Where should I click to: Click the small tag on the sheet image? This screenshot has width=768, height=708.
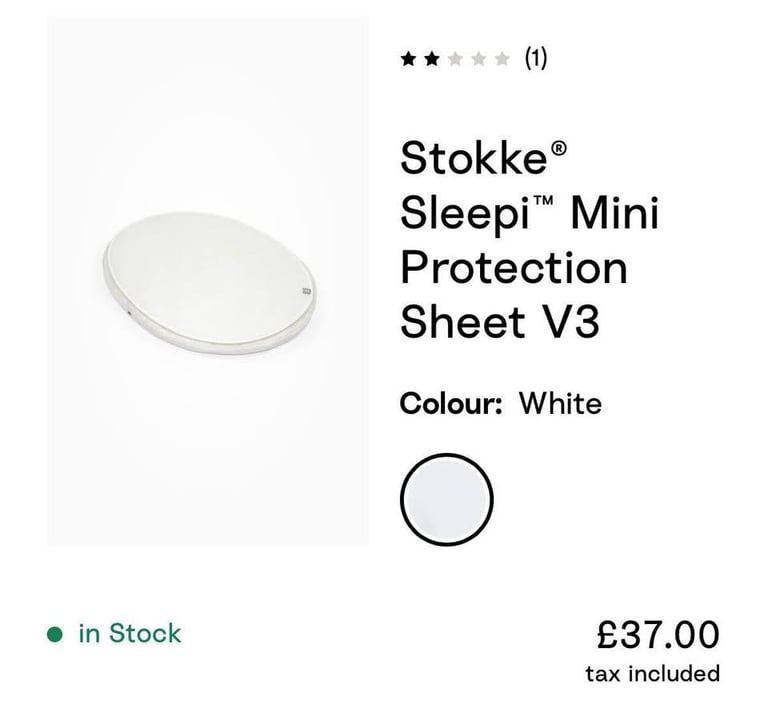pos(307,291)
